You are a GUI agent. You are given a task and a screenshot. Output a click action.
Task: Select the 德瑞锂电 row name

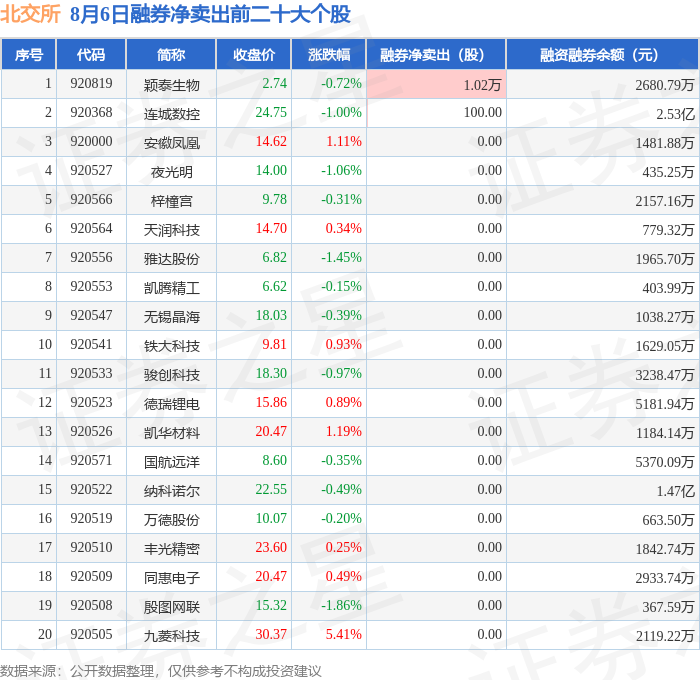click(171, 404)
